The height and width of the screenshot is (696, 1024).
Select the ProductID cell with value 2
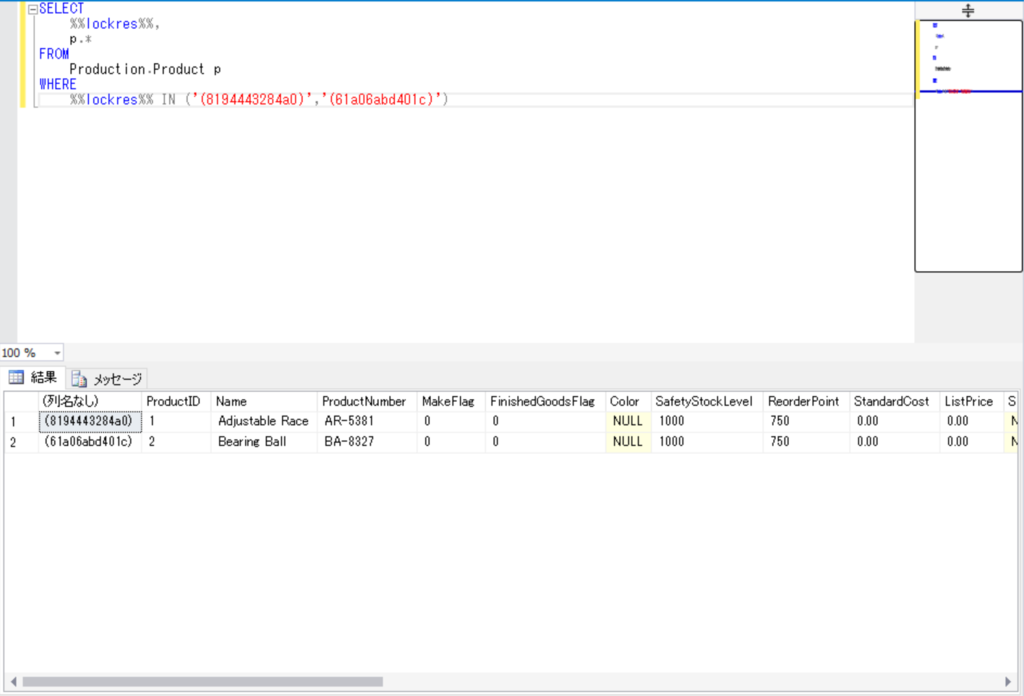click(x=176, y=442)
